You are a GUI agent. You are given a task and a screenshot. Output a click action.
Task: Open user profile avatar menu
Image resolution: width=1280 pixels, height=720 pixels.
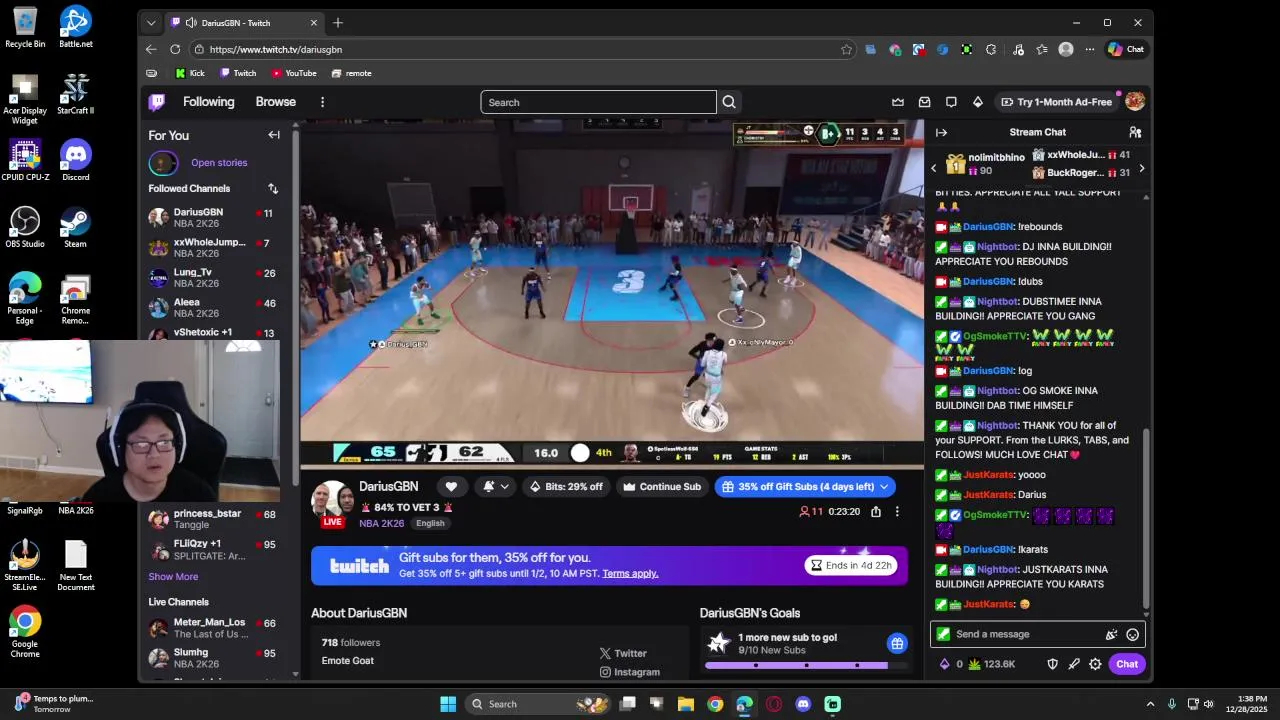point(1135,101)
